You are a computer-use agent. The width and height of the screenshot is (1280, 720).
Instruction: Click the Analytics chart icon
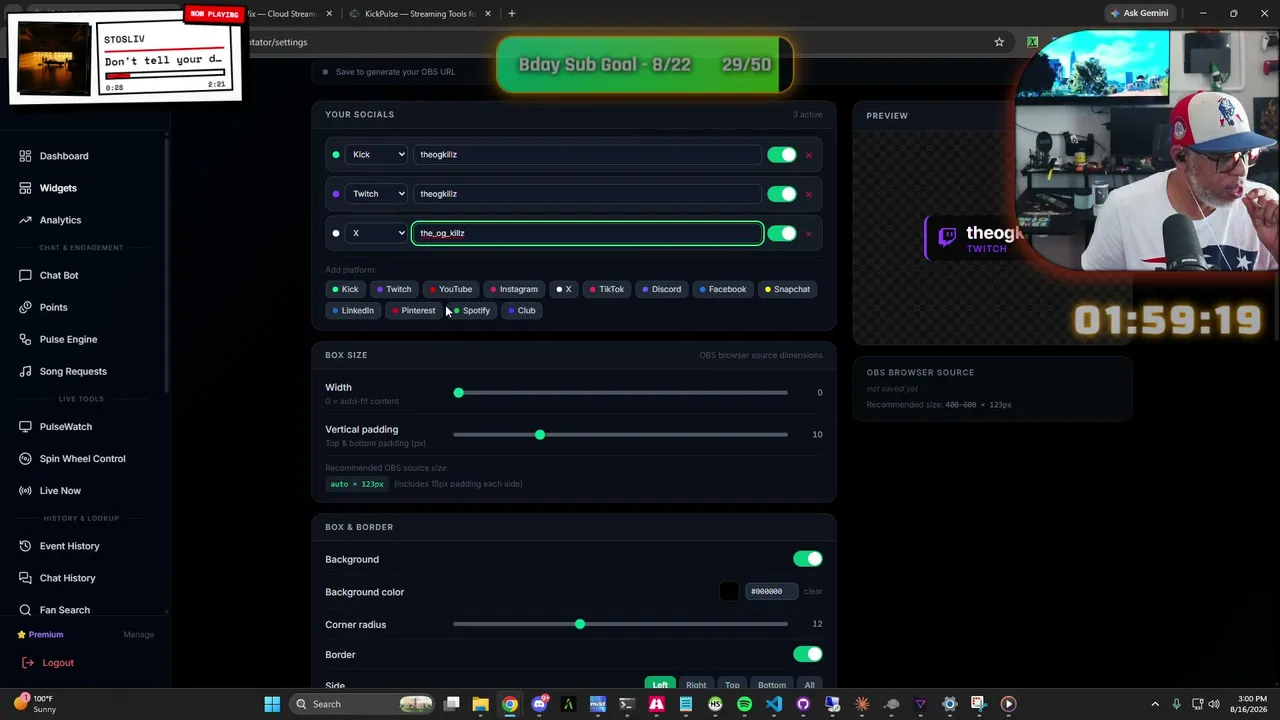[25, 220]
